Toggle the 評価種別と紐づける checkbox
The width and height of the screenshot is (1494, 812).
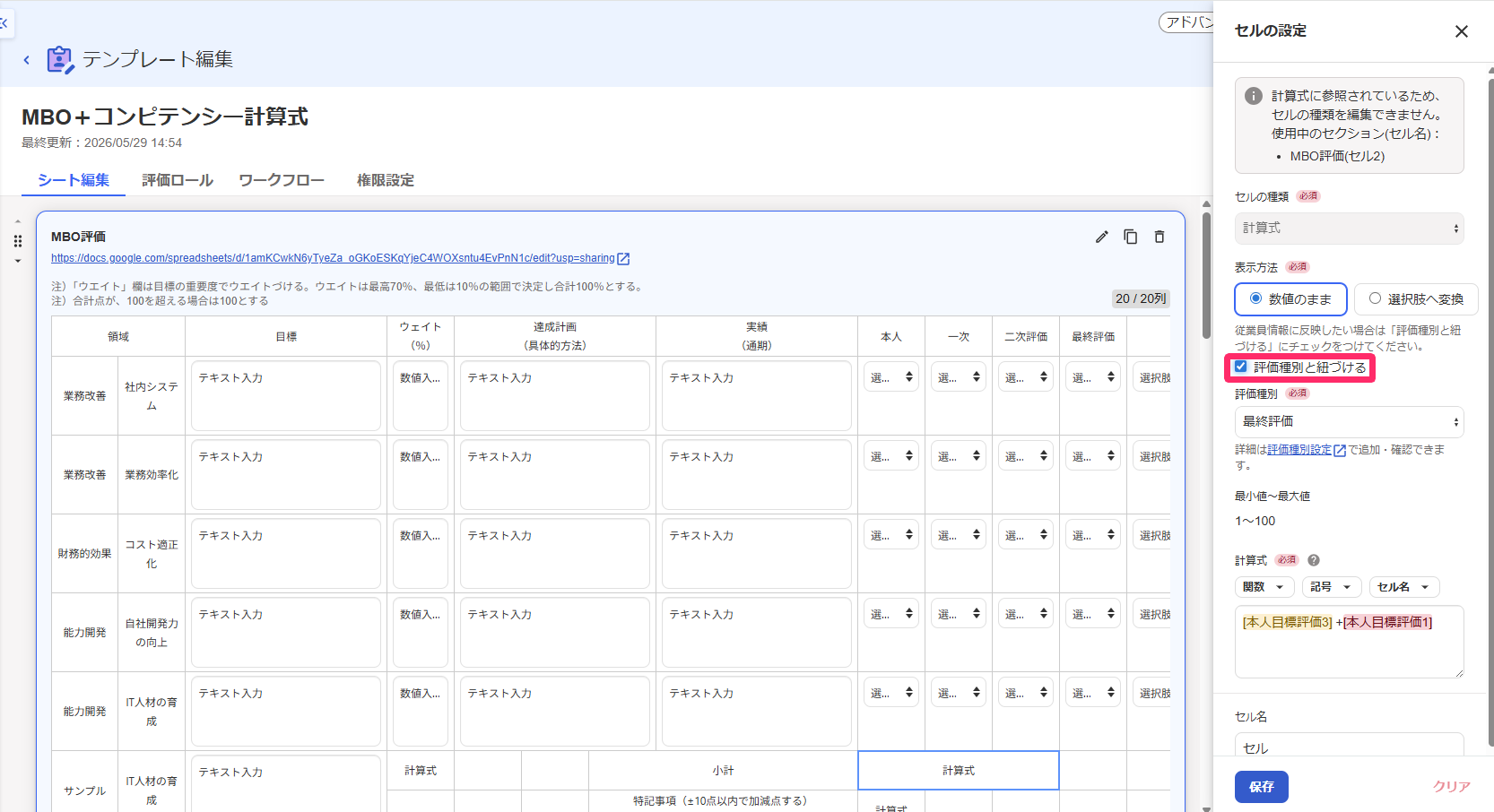[1241, 367]
